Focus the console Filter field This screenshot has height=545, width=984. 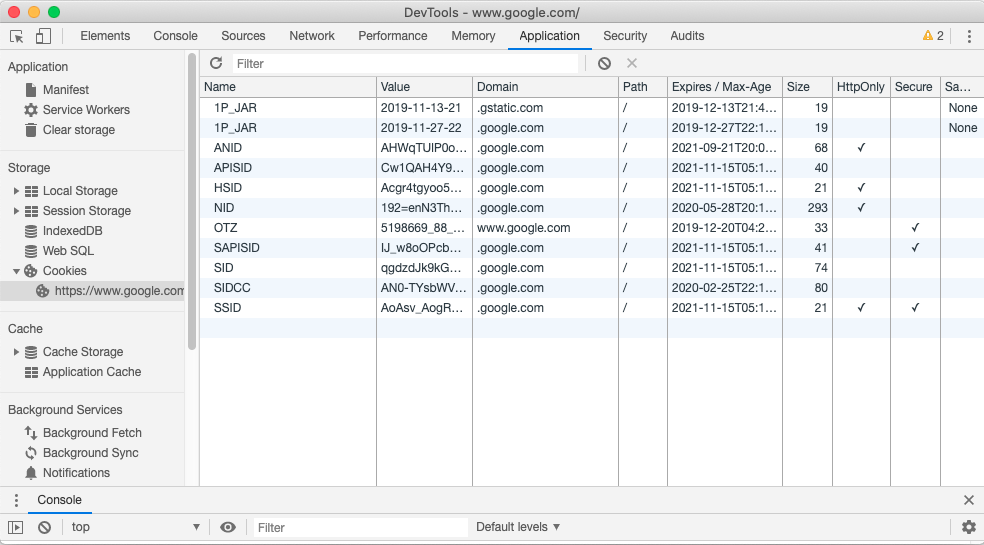pos(361,527)
